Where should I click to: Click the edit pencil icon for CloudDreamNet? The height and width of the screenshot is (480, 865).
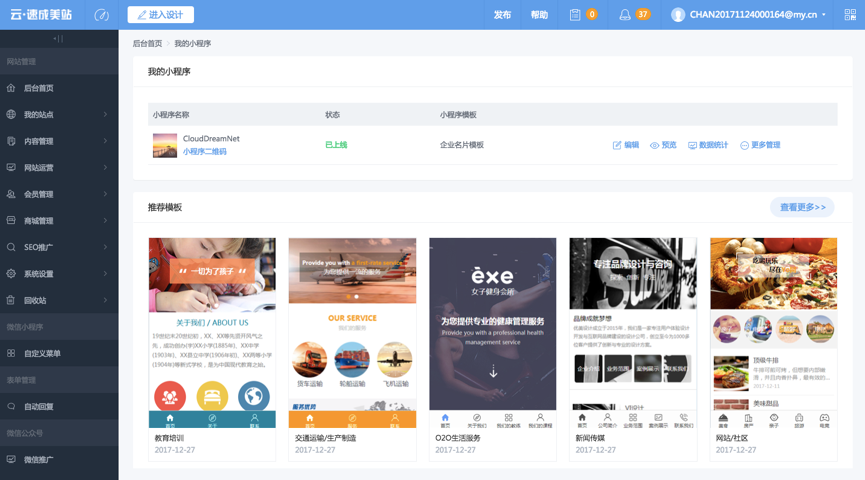click(617, 145)
